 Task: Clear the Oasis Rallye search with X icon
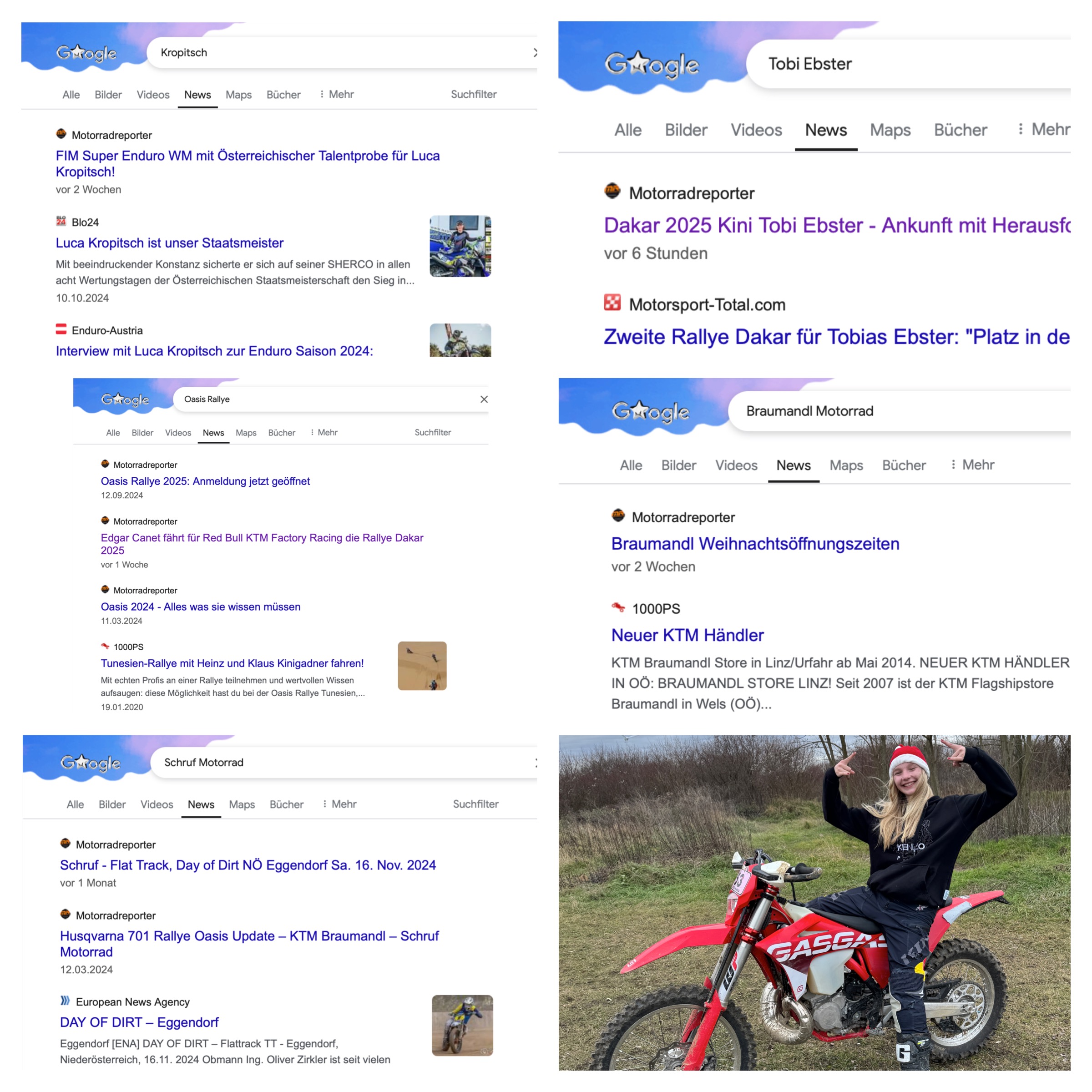(x=484, y=399)
